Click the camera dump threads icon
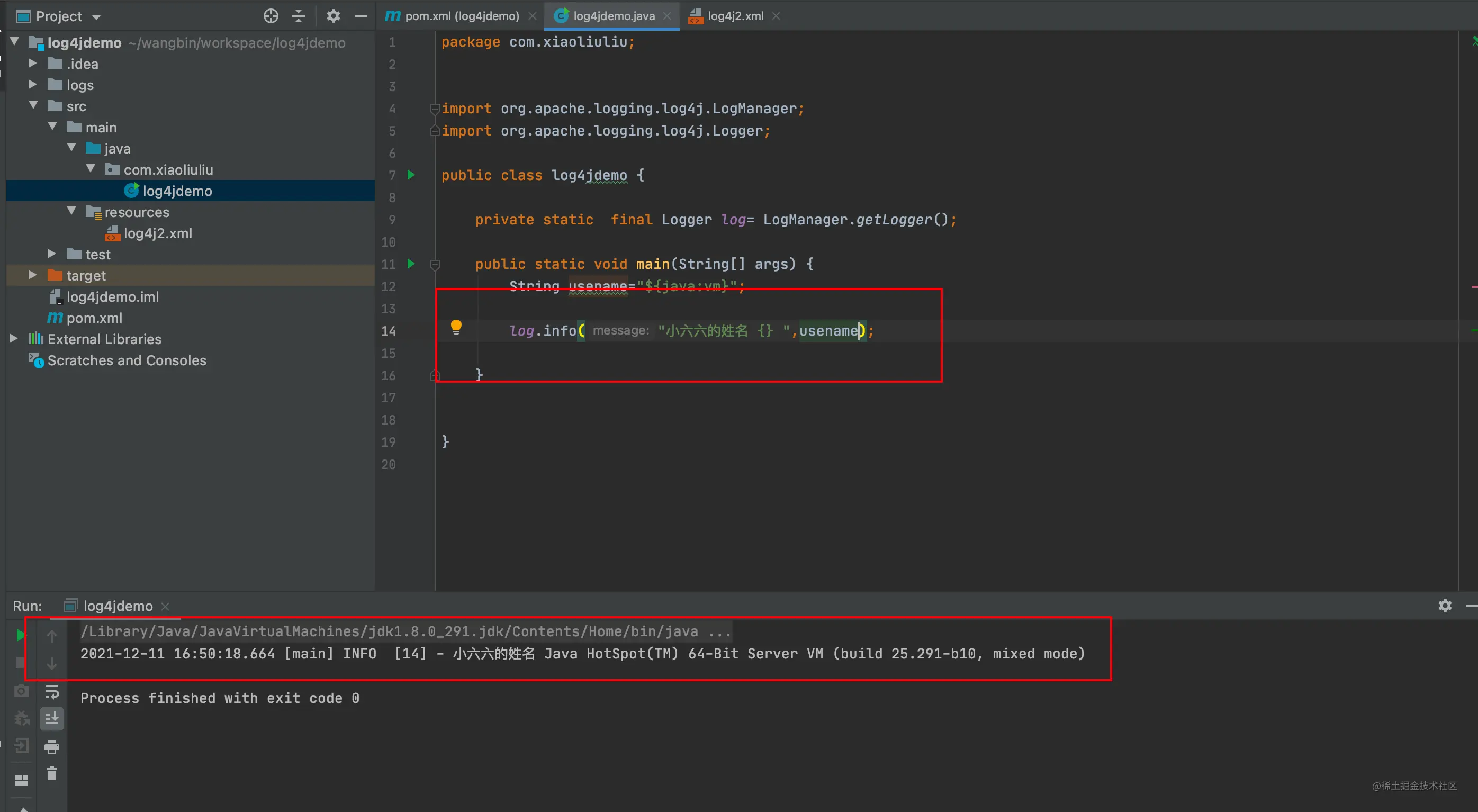Viewport: 1478px width, 812px height. 21,690
